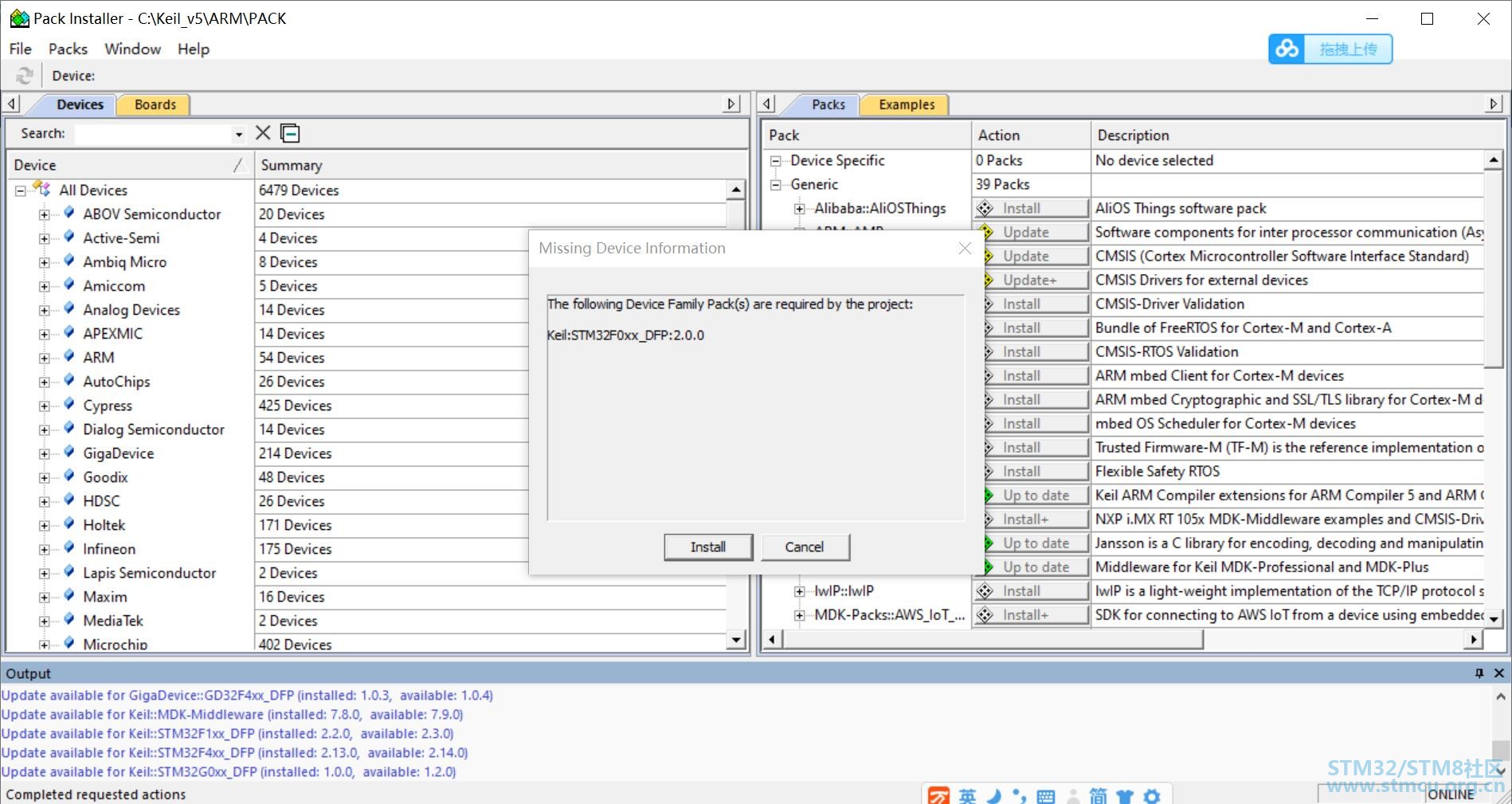
Task: Click the Description column header
Action: coord(1297,135)
